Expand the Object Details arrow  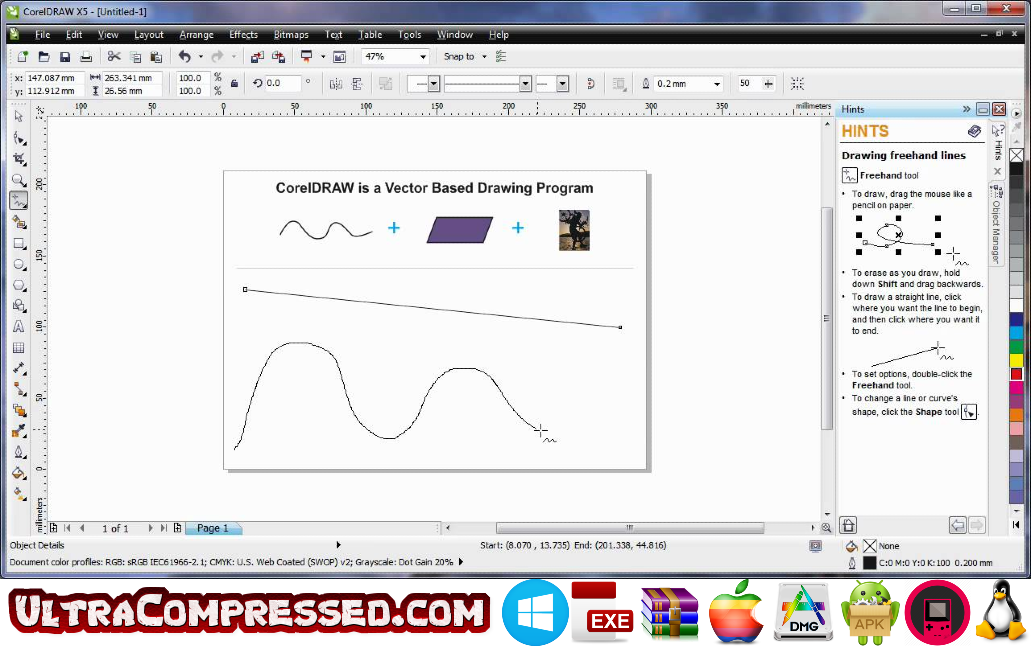click(x=339, y=545)
